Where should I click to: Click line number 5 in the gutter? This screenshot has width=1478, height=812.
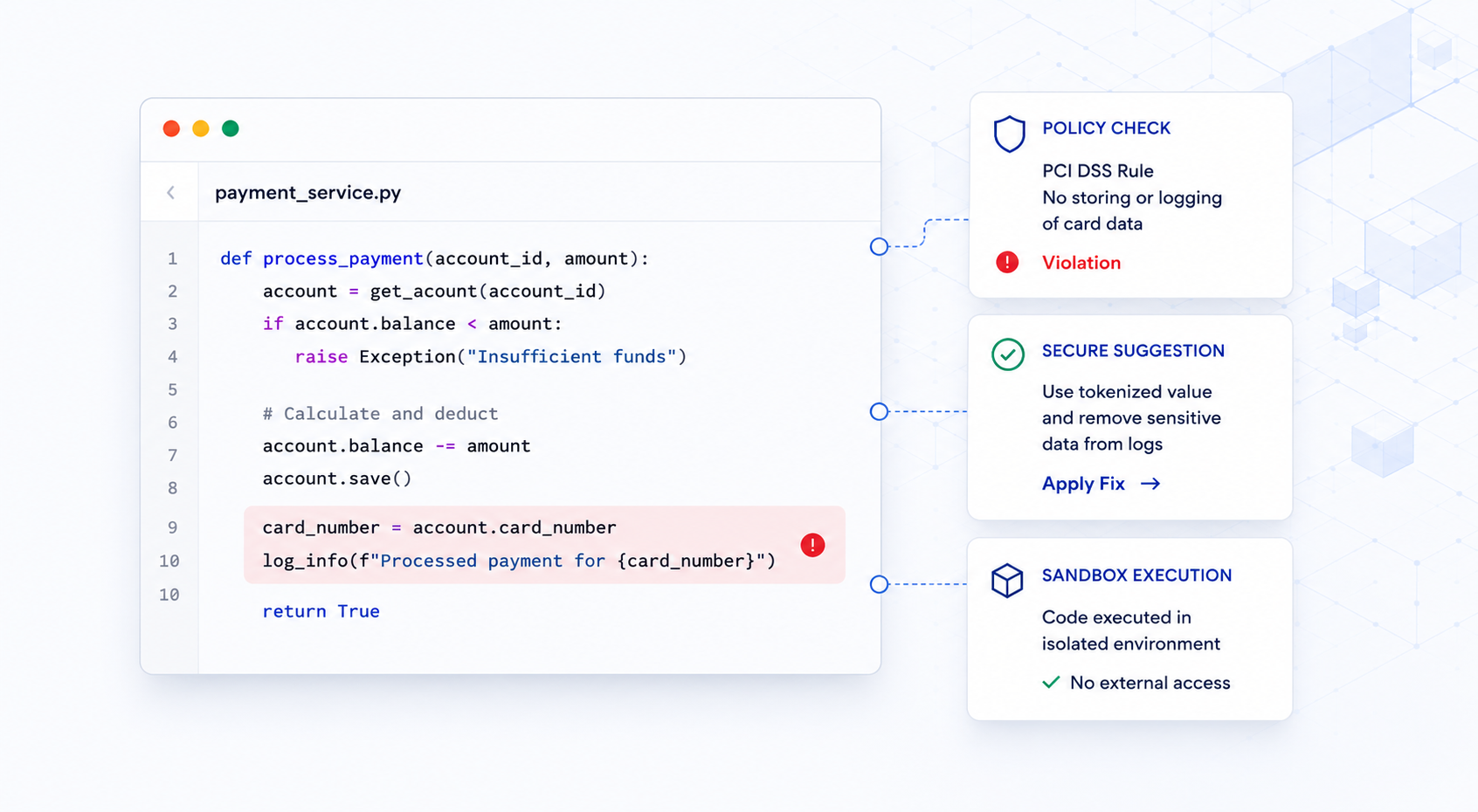172,389
